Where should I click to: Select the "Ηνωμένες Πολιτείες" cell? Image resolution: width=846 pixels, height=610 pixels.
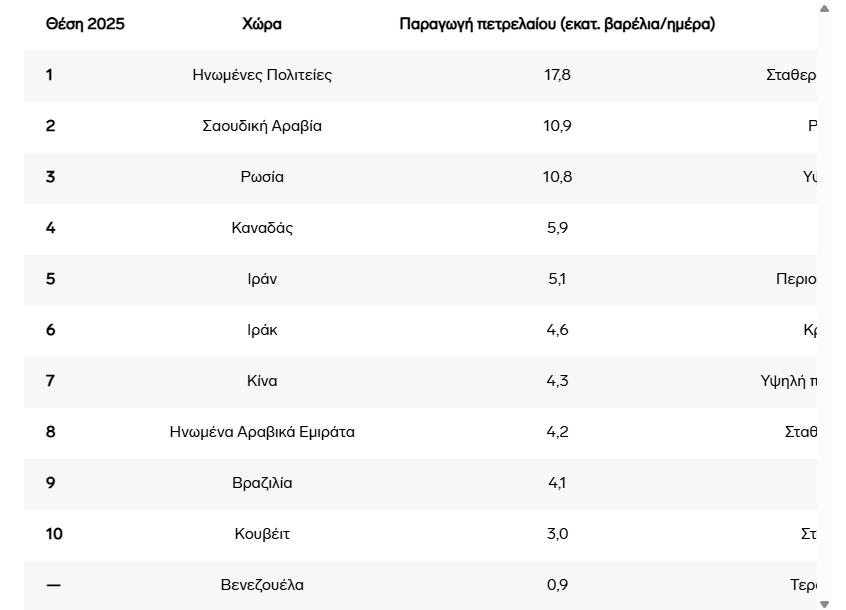[262, 75]
